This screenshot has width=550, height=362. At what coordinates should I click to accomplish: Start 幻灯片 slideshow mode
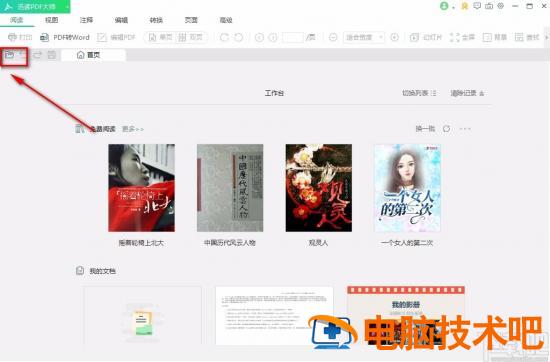click(426, 37)
